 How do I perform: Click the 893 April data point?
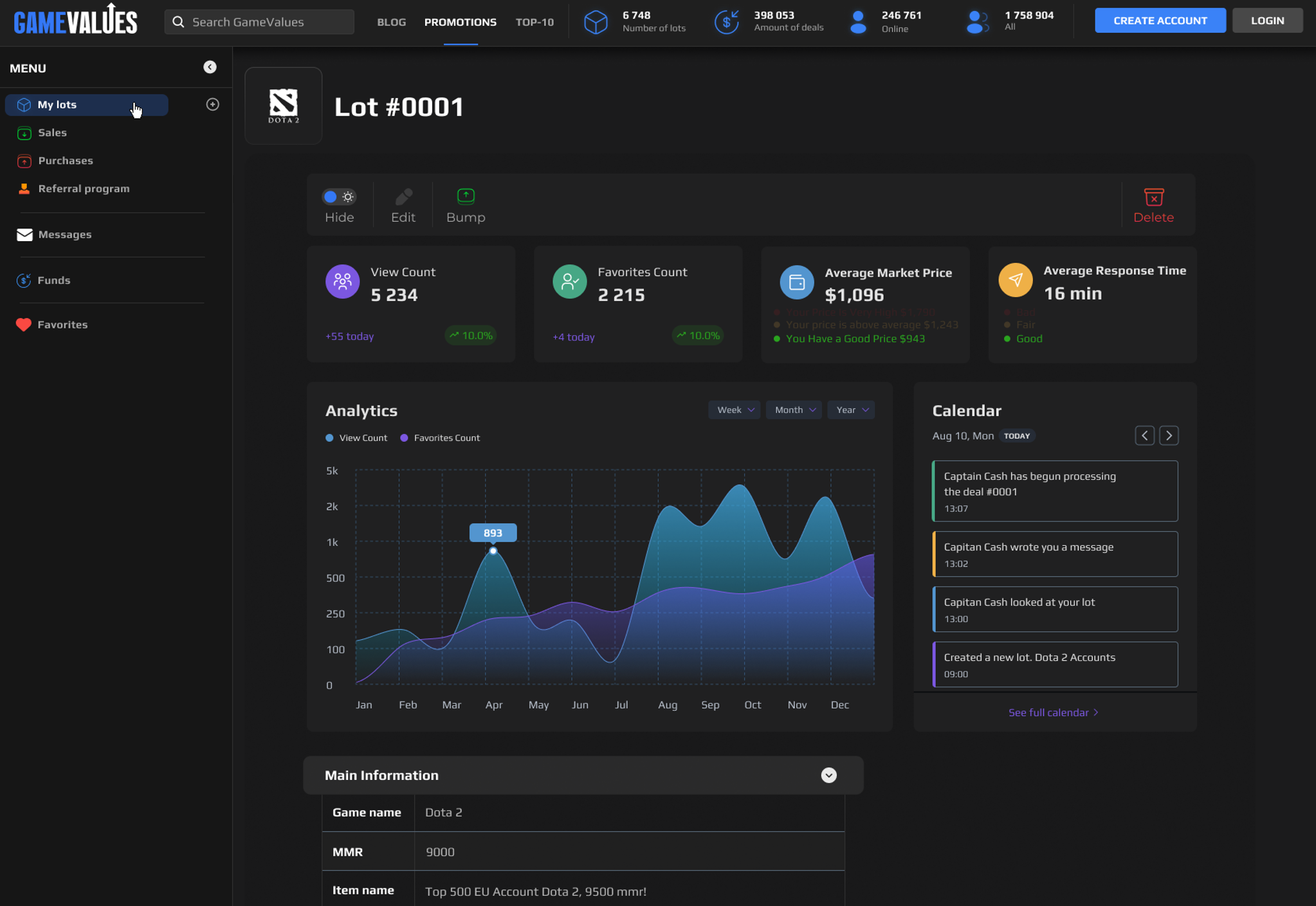pos(493,551)
